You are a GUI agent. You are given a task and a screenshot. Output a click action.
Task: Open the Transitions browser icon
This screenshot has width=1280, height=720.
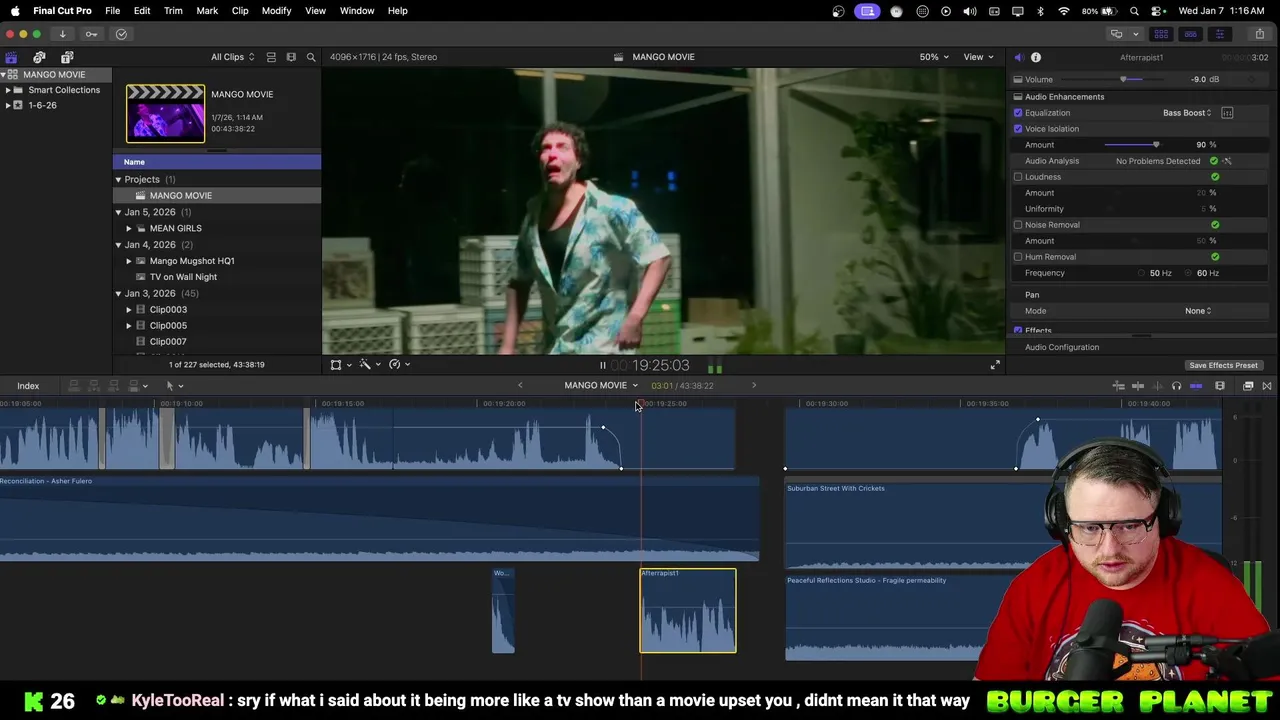[1267, 386]
